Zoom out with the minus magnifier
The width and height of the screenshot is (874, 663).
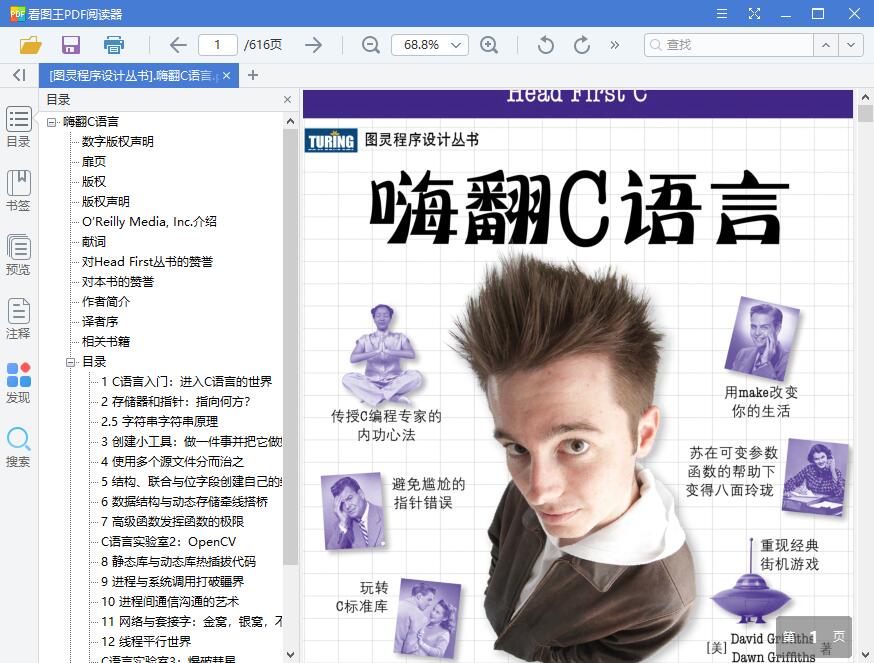(370, 45)
